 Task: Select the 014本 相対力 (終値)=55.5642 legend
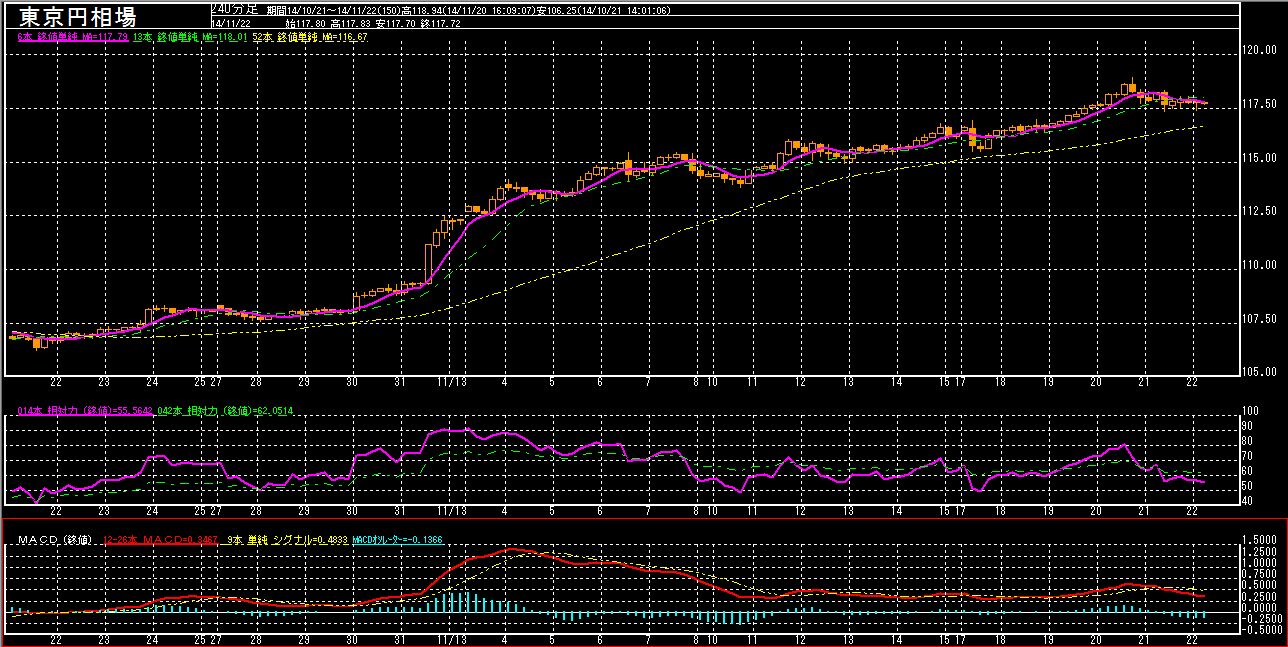(85, 411)
